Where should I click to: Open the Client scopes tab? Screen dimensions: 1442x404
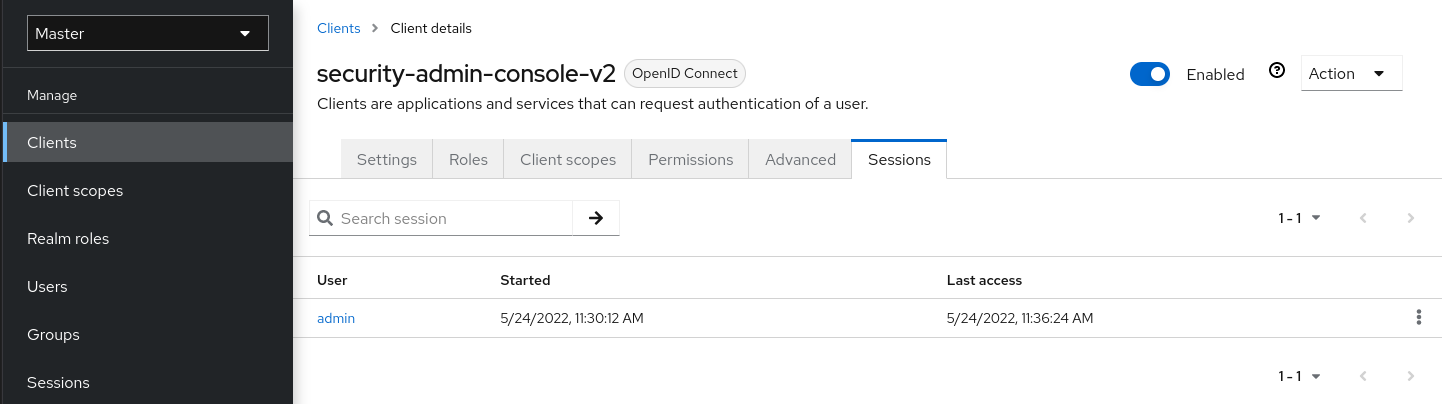point(567,160)
